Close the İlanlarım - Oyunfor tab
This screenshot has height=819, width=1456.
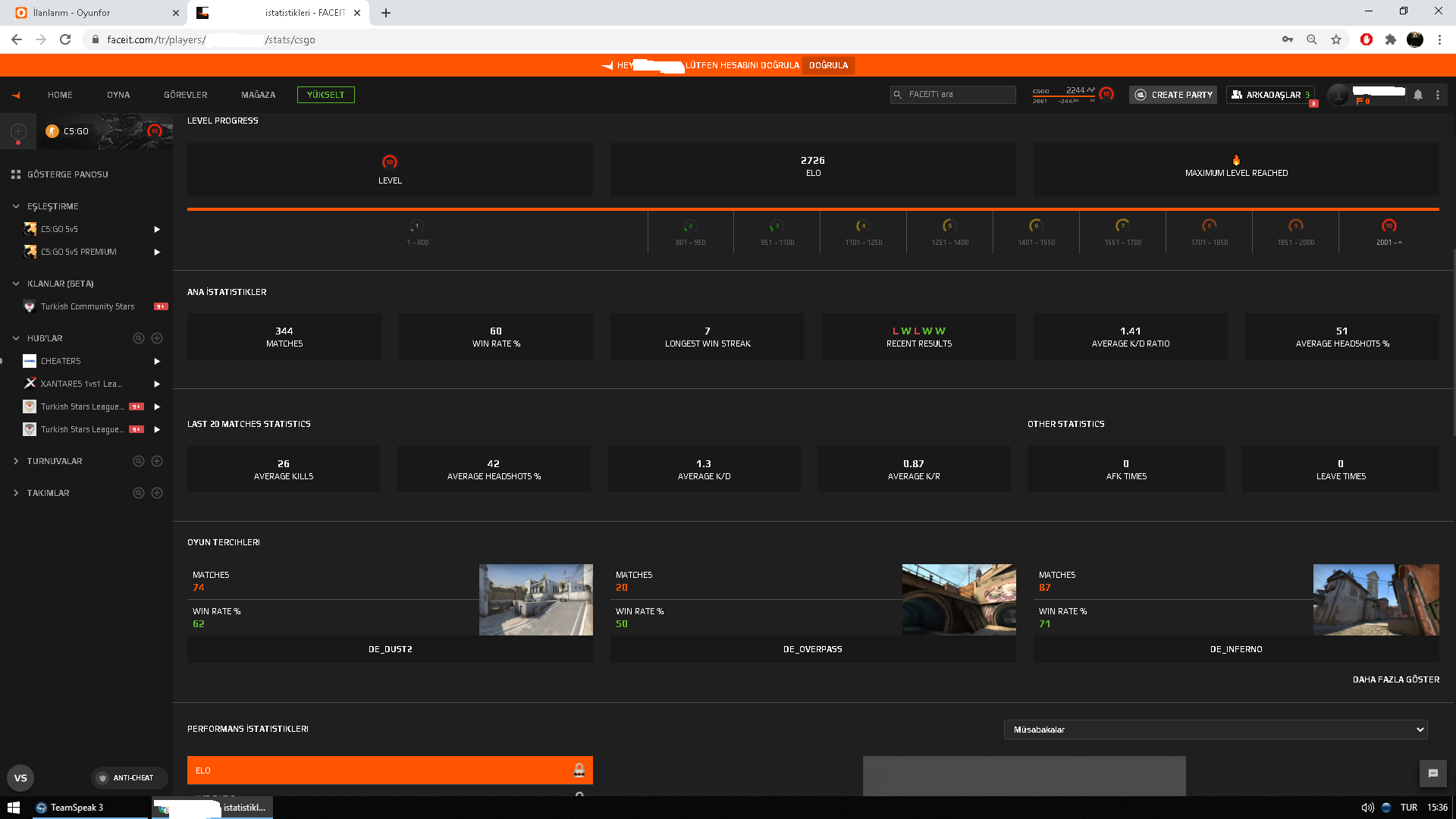pos(176,13)
